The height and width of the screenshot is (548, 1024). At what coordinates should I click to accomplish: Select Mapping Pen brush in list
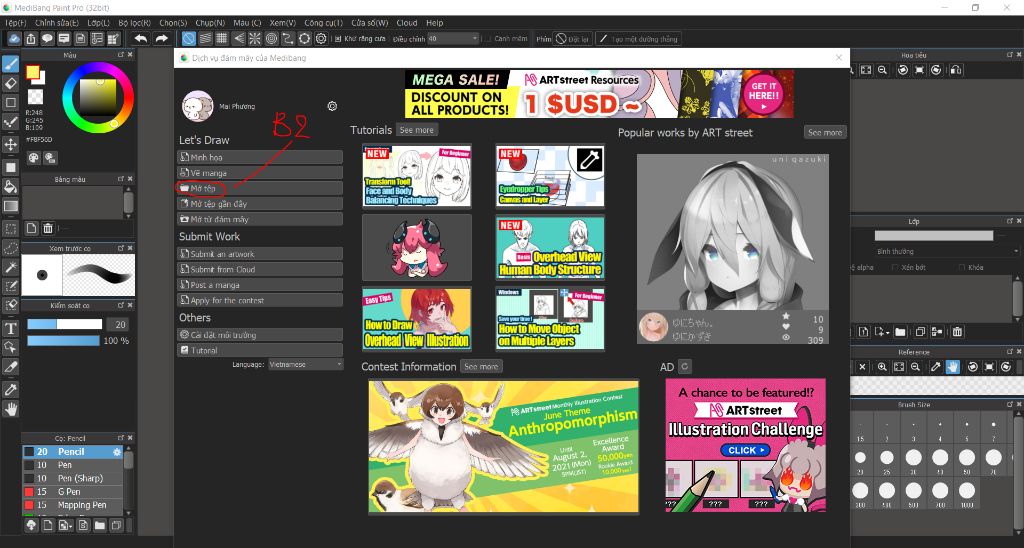point(72,505)
